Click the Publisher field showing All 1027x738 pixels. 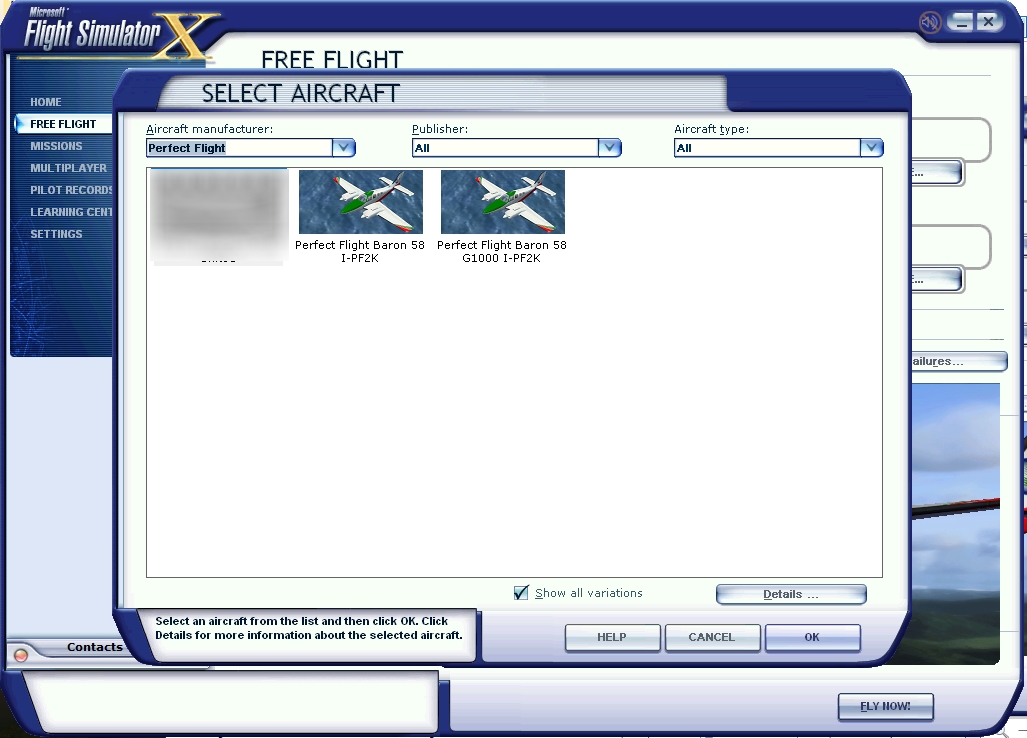pos(505,148)
